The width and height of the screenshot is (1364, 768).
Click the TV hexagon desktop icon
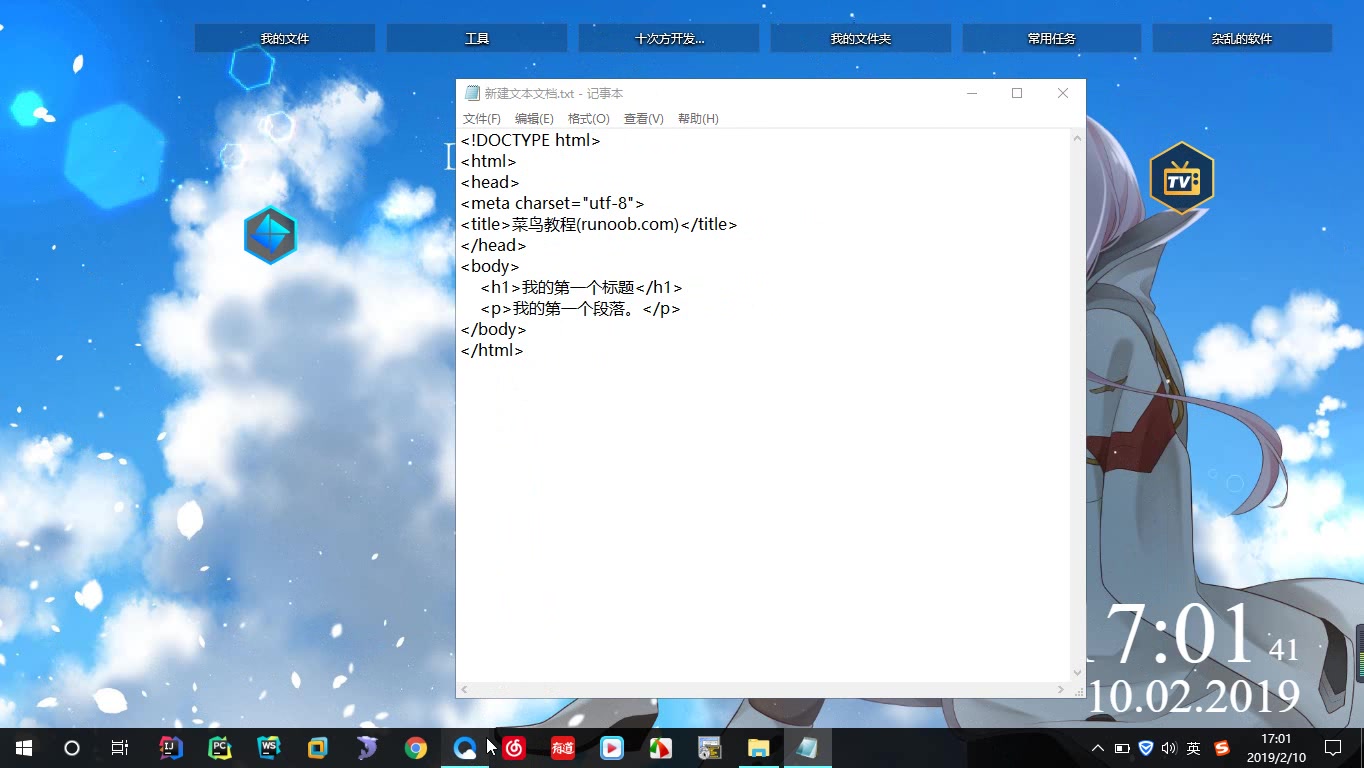pyautogui.click(x=1182, y=178)
